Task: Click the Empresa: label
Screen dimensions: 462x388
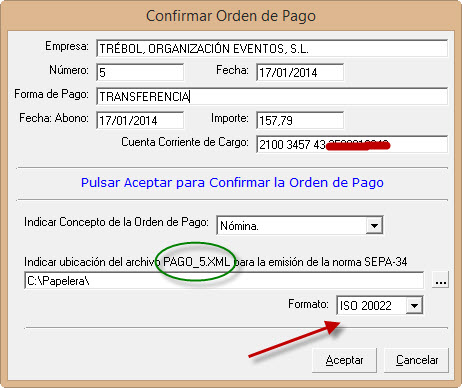Action: pyautogui.click(x=67, y=46)
